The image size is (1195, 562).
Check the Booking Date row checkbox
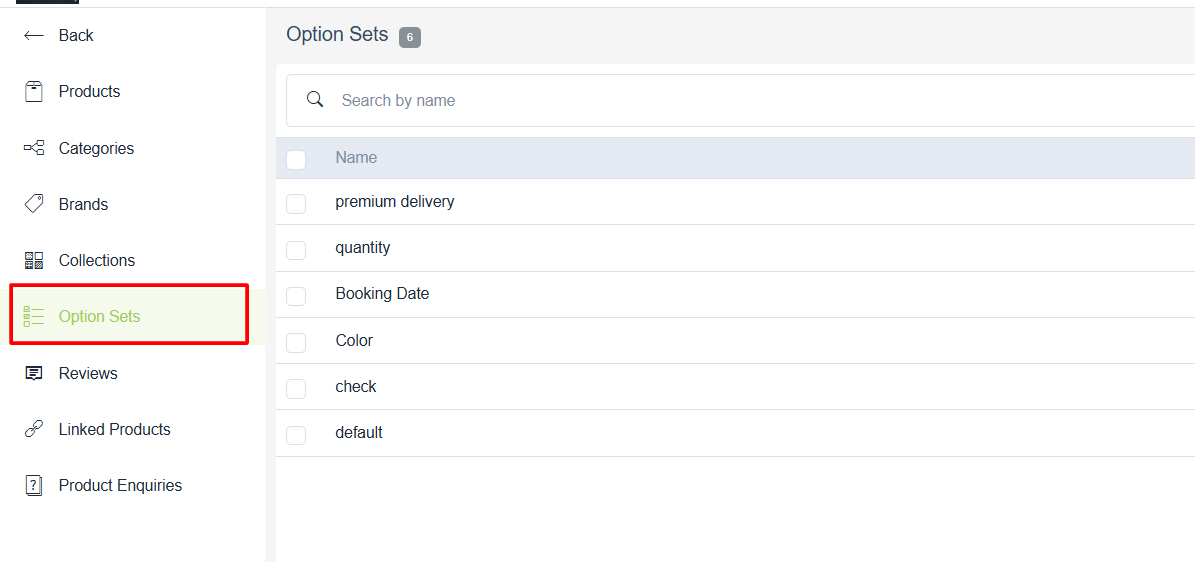pos(296,296)
